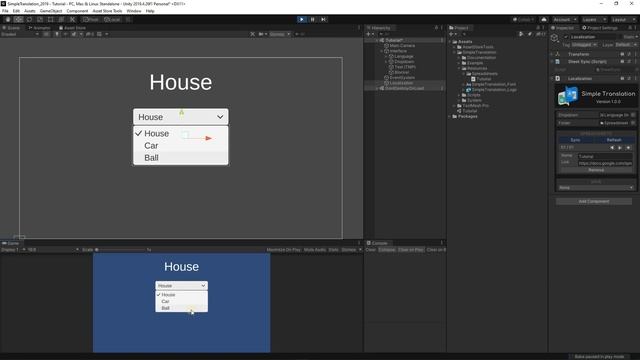The height and width of the screenshot is (360, 640).
Task: Open the Console tab
Action: click(377, 243)
